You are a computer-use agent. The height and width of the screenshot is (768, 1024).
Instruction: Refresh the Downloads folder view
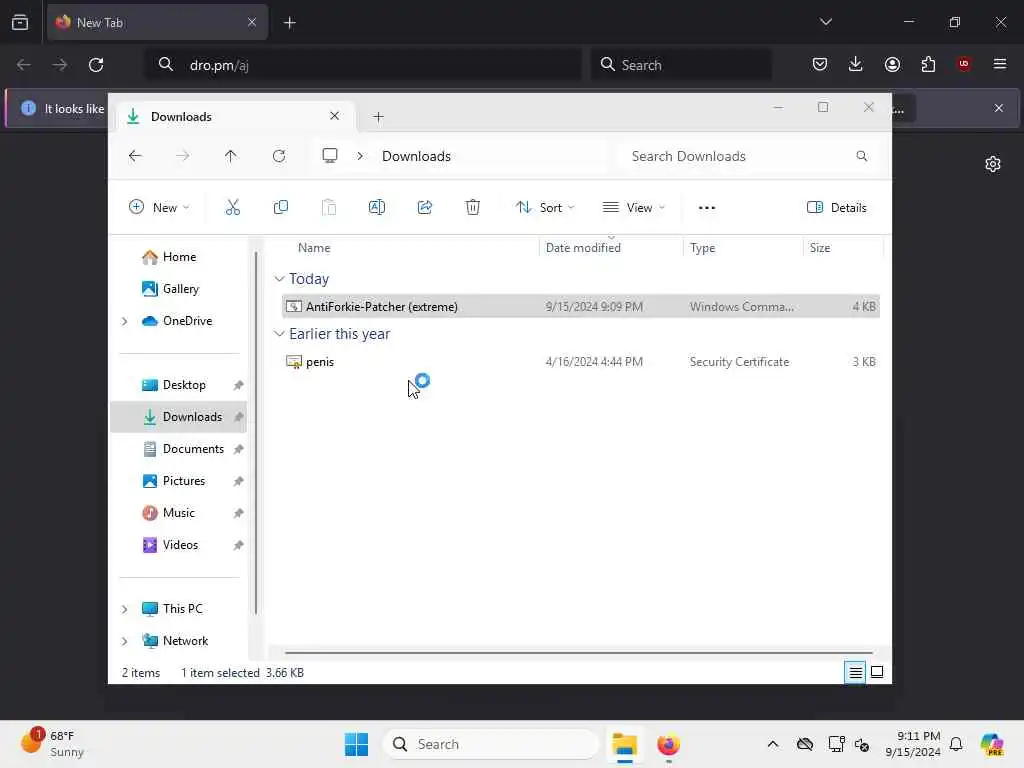(279, 156)
